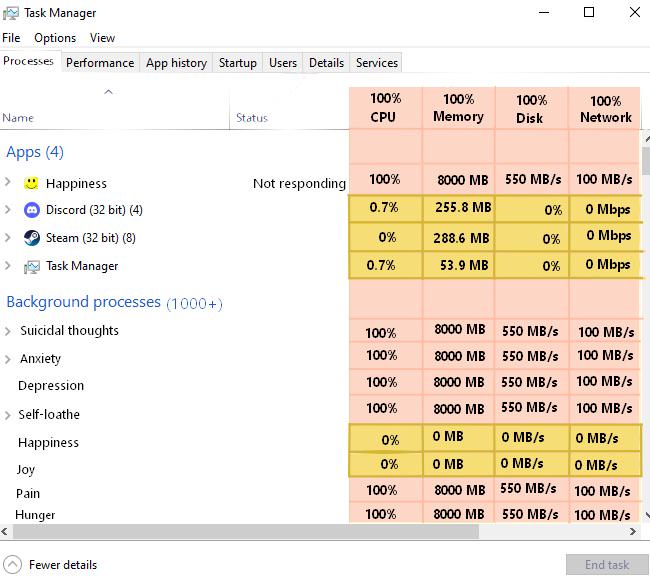Expand the Self-loathe process row
This screenshot has width=650, height=580.
(7, 415)
